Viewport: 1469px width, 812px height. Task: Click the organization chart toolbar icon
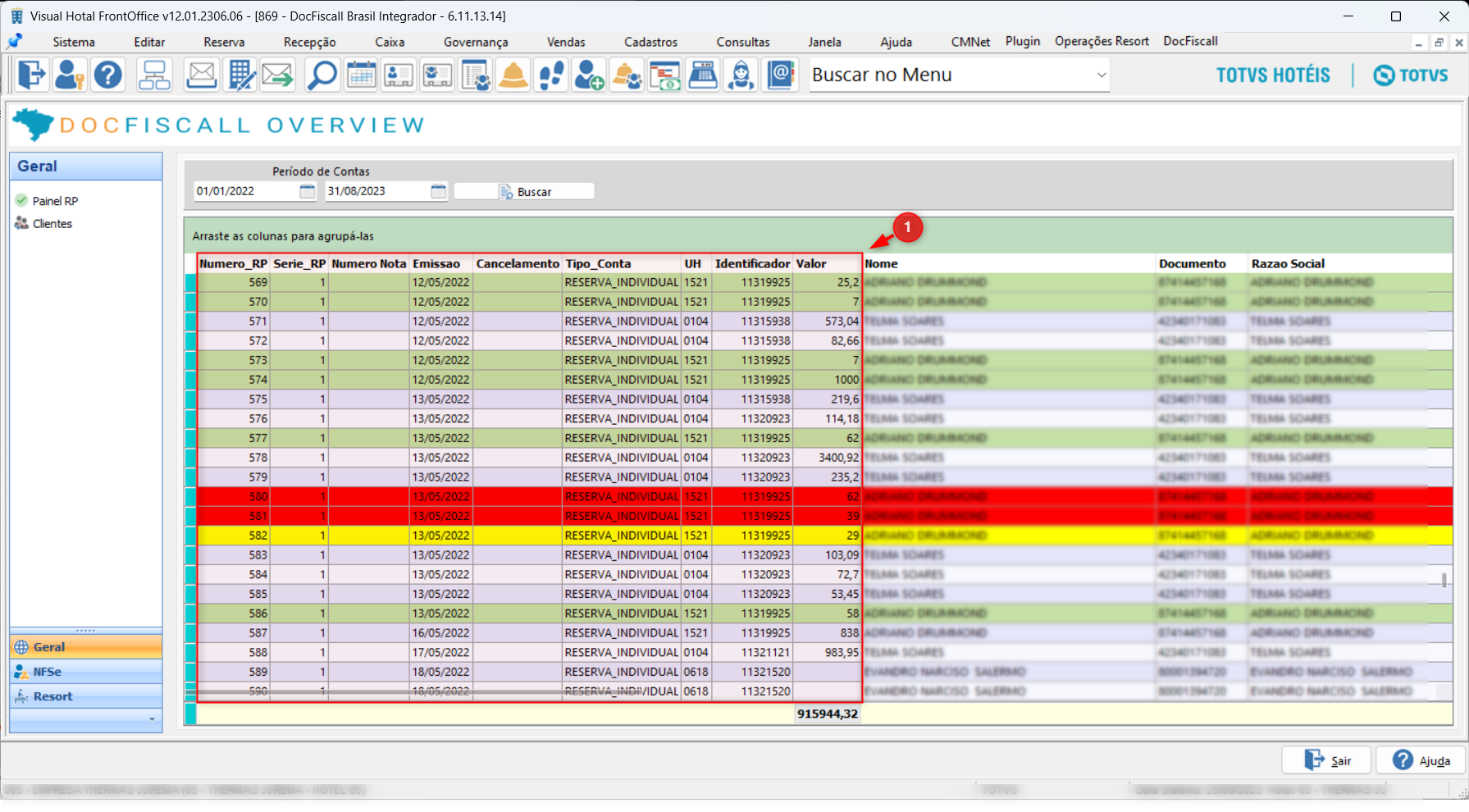click(x=154, y=75)
